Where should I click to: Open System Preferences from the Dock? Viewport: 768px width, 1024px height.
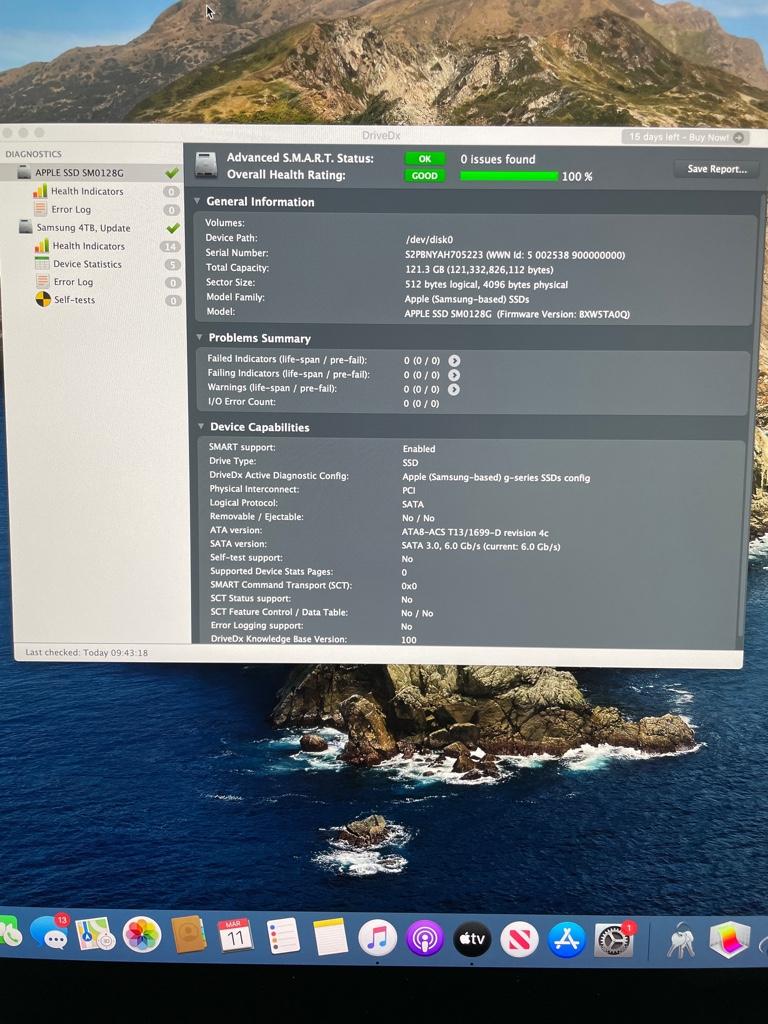pyautogui.click(x=615, y=940)
